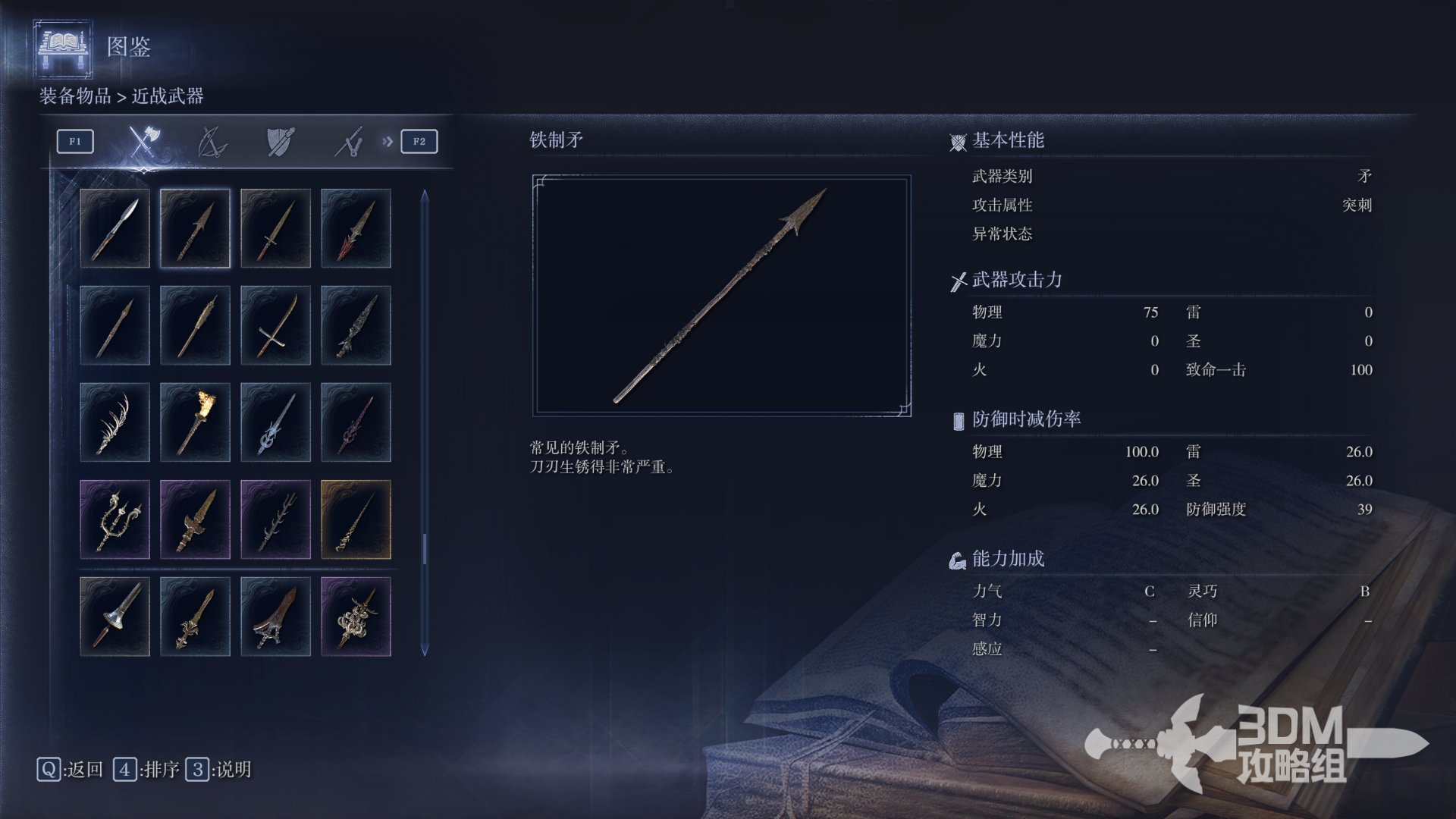Choose the gold-bordered legendary spear icon
The width and height of the screenshot is (1456, 819).
(x=356, y=519)
